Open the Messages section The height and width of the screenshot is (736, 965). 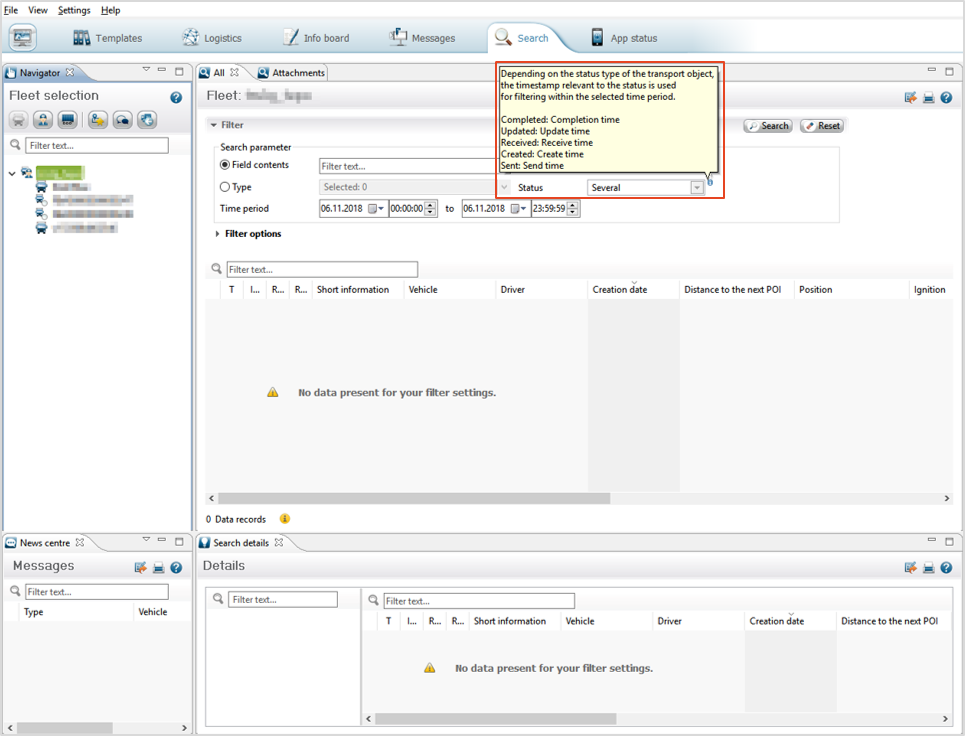pyautogui.click(x=422, y=38)
